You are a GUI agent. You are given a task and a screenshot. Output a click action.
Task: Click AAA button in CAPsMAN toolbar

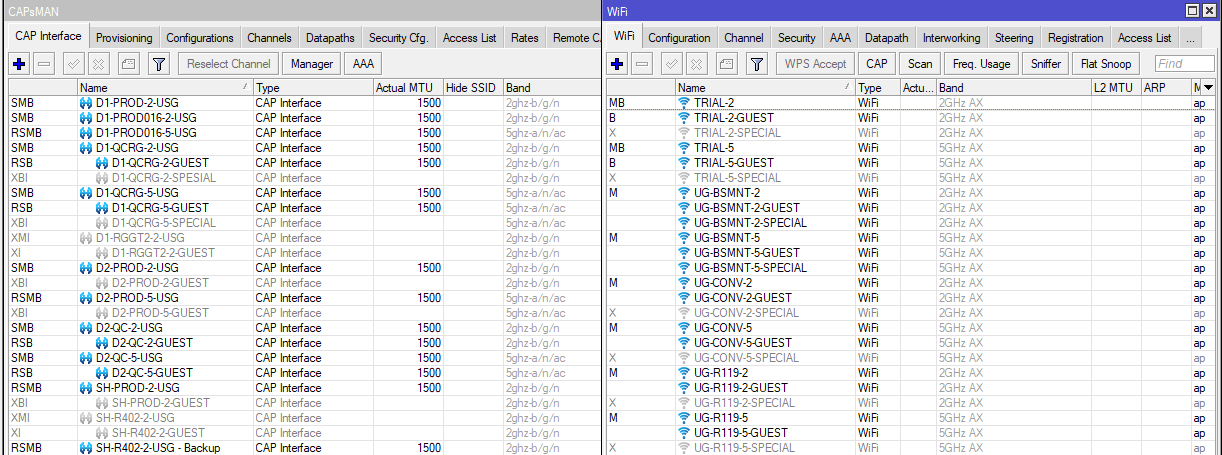(362, 64)
